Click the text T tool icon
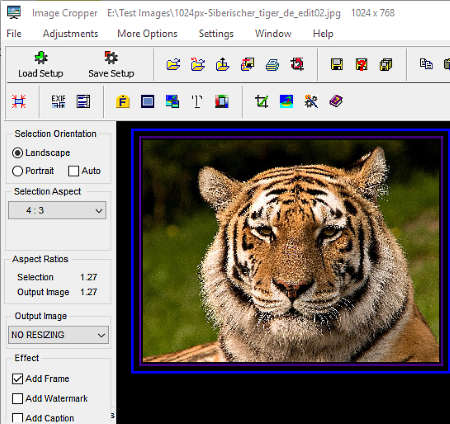Image resolution: width=450 pixels, height=424 pixels. coord(197,101)
